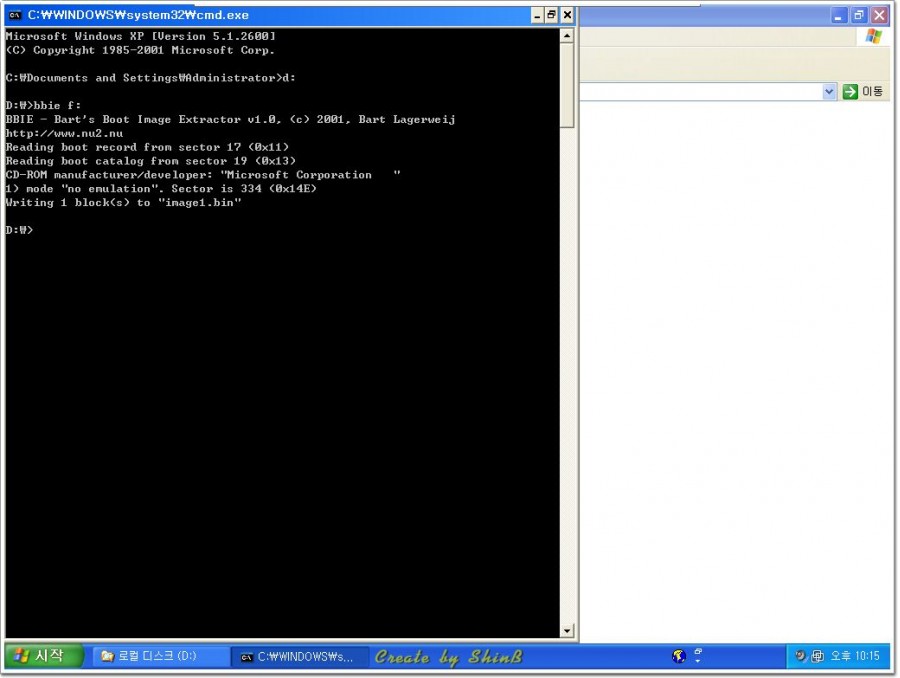Image resolution: width=900 pixels, height=678 pixels.
Task: Click the 'Documents and Settings\Administrator>d:' line
Action: tap(150, 78)
